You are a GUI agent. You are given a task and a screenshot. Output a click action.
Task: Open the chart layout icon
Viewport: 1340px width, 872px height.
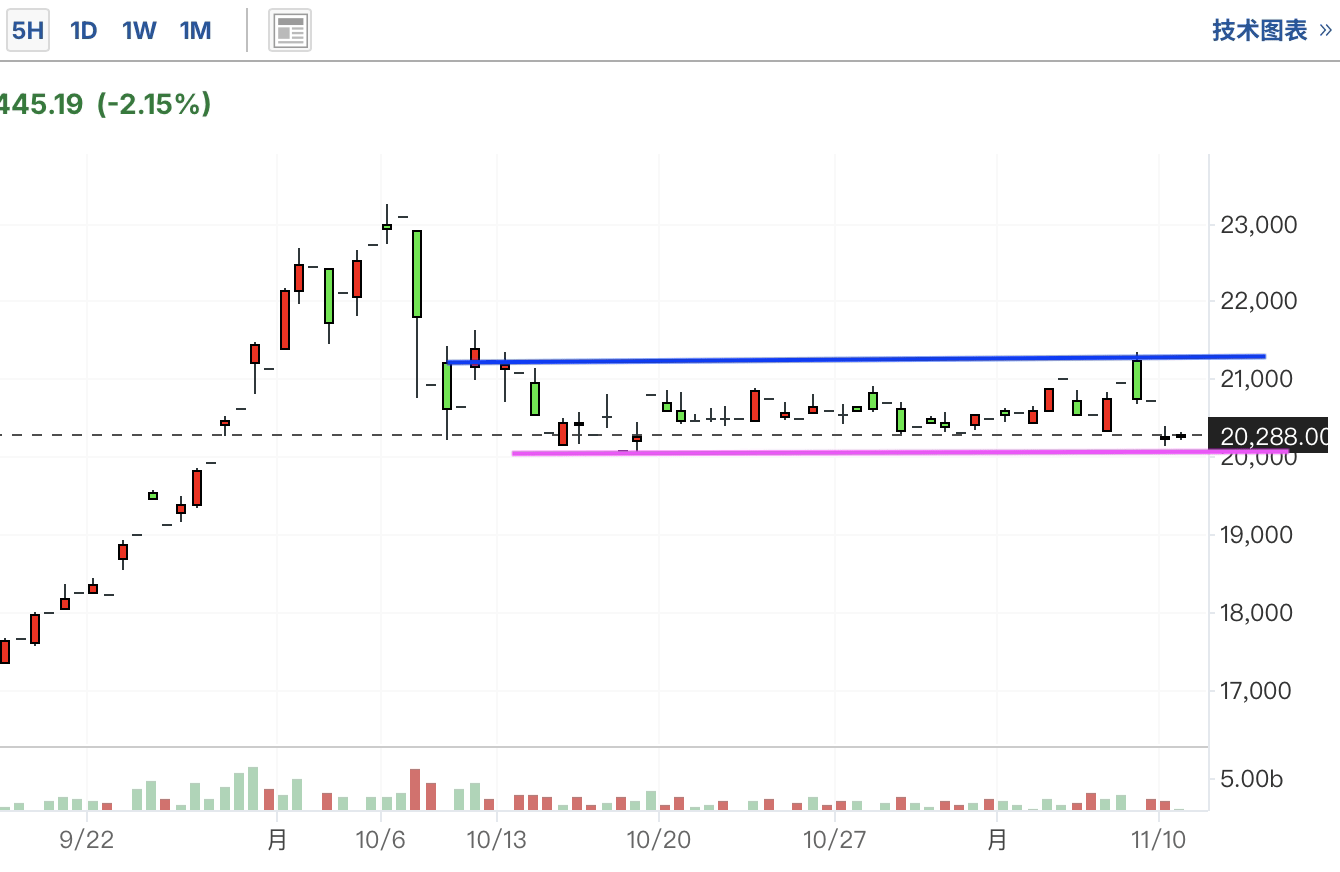[x=290, y=31]
